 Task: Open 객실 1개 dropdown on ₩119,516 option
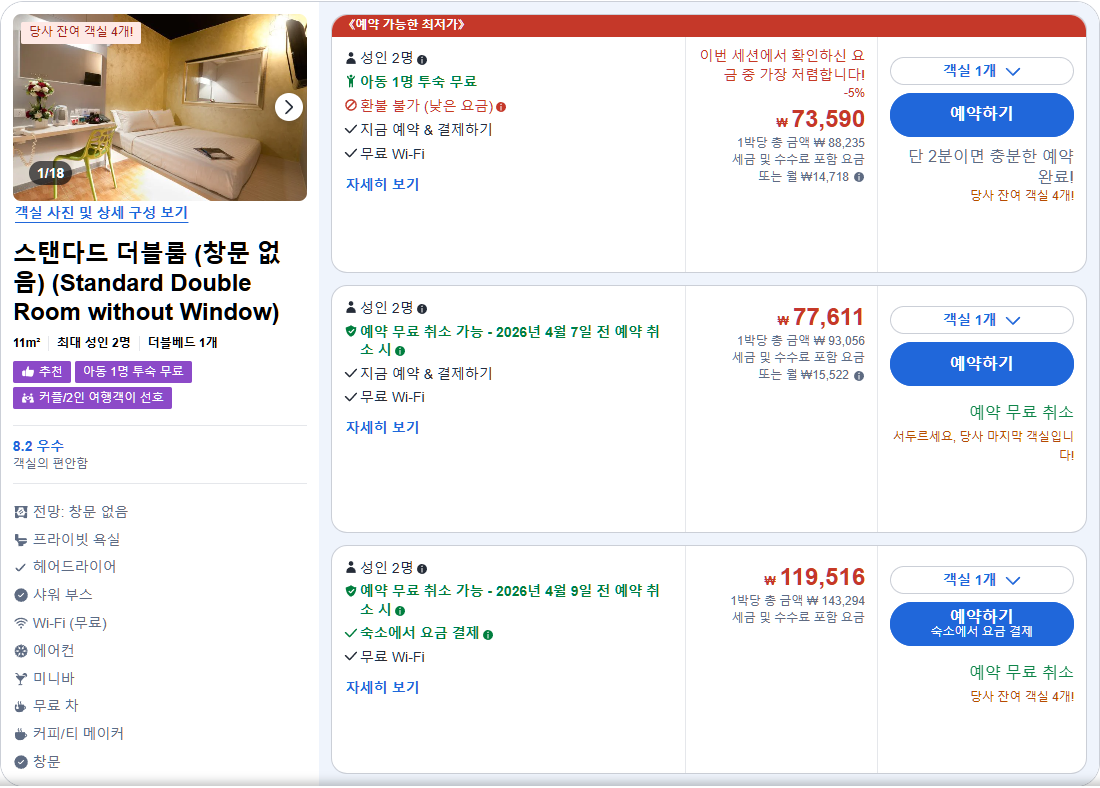pos(981,579)
